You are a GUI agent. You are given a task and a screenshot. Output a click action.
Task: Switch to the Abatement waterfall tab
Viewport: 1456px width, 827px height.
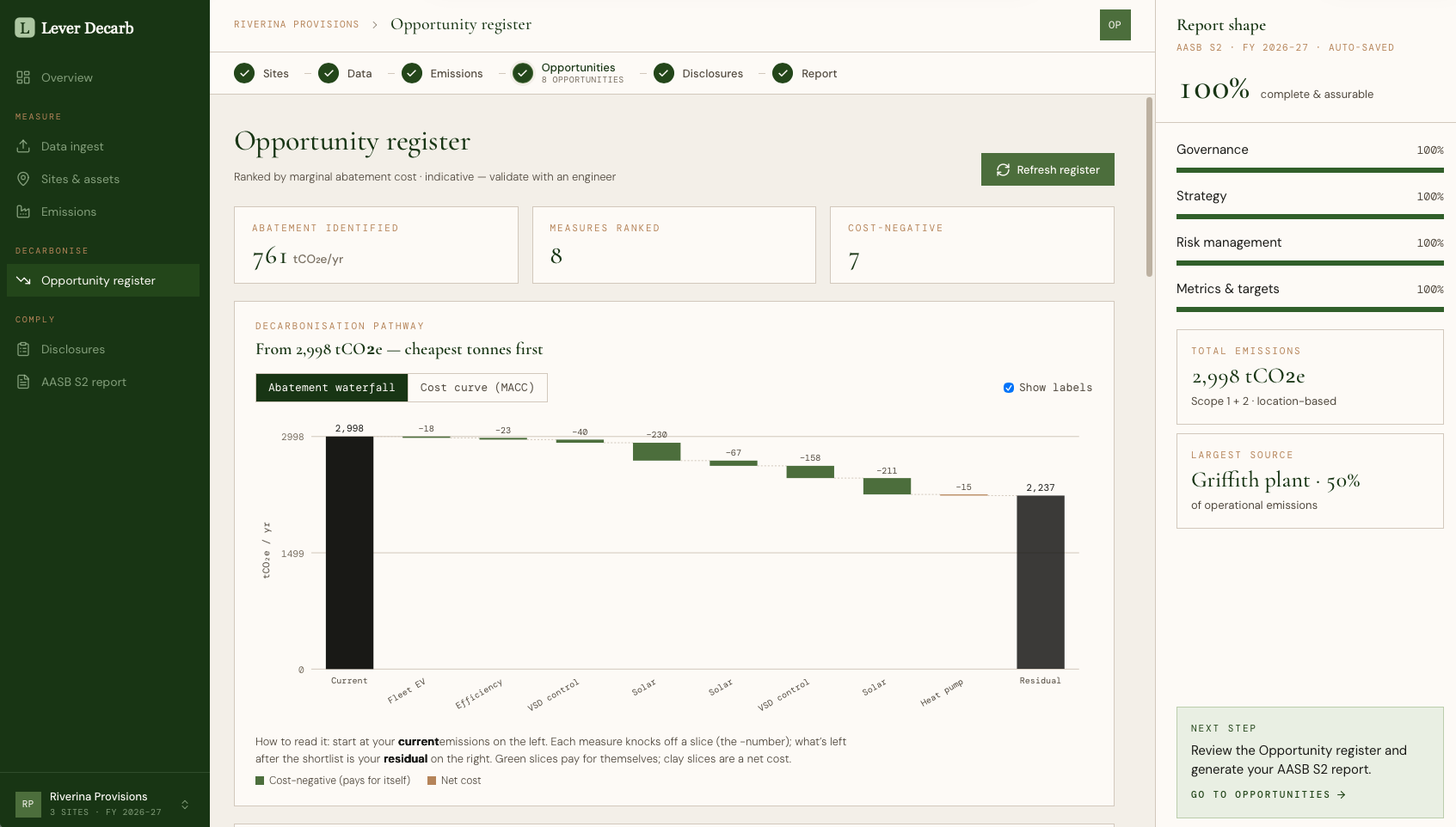tap(332, 388)
